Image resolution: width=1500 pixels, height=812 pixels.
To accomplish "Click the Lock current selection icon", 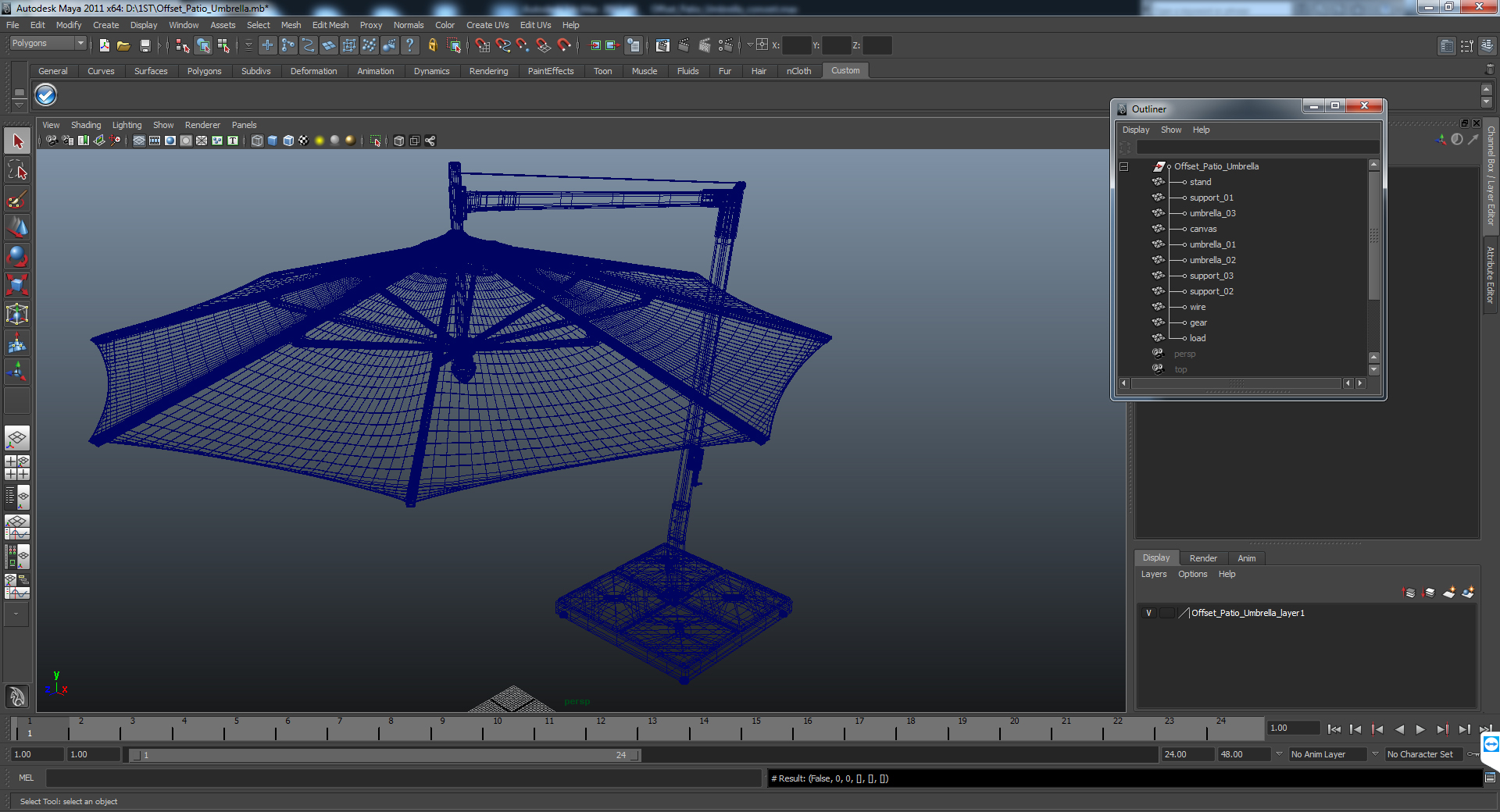I will point(432,45).
